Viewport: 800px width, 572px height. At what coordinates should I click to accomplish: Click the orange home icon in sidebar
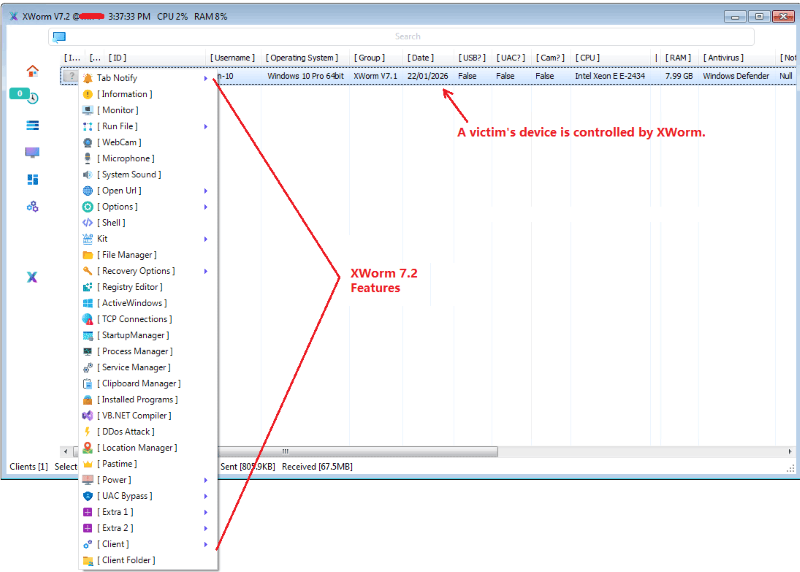(x=33, y=71)
